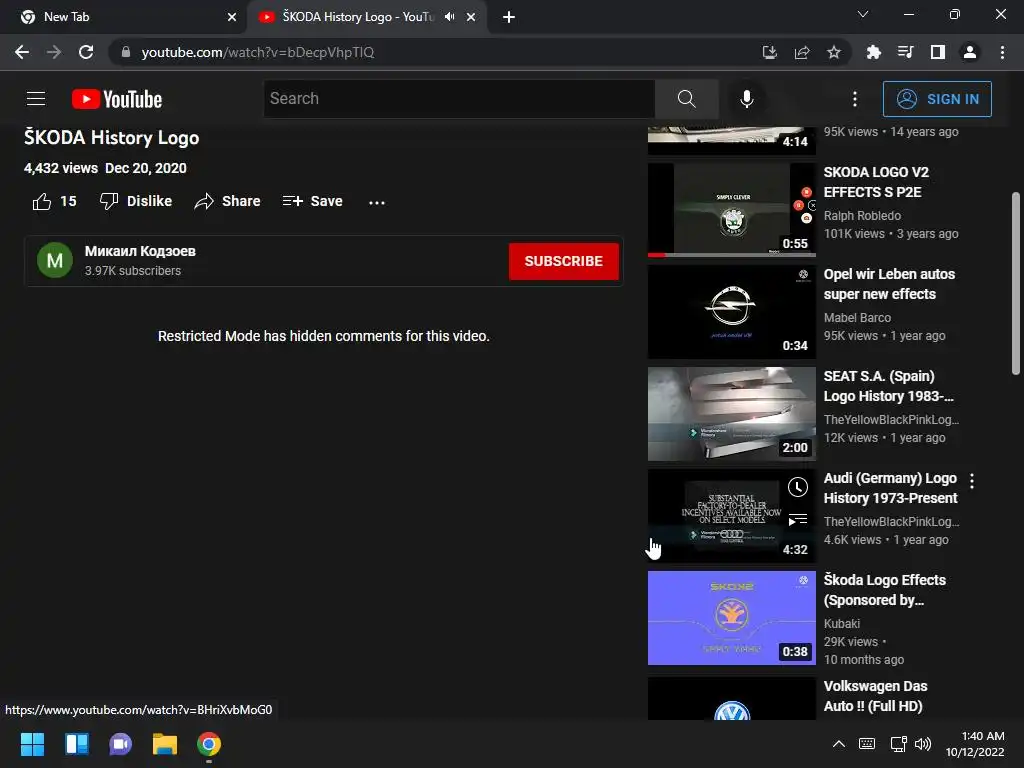The image size is (1024, 768).
Task: Select the ŠKODA History Logo tab
Action: (x=366, y=17)
